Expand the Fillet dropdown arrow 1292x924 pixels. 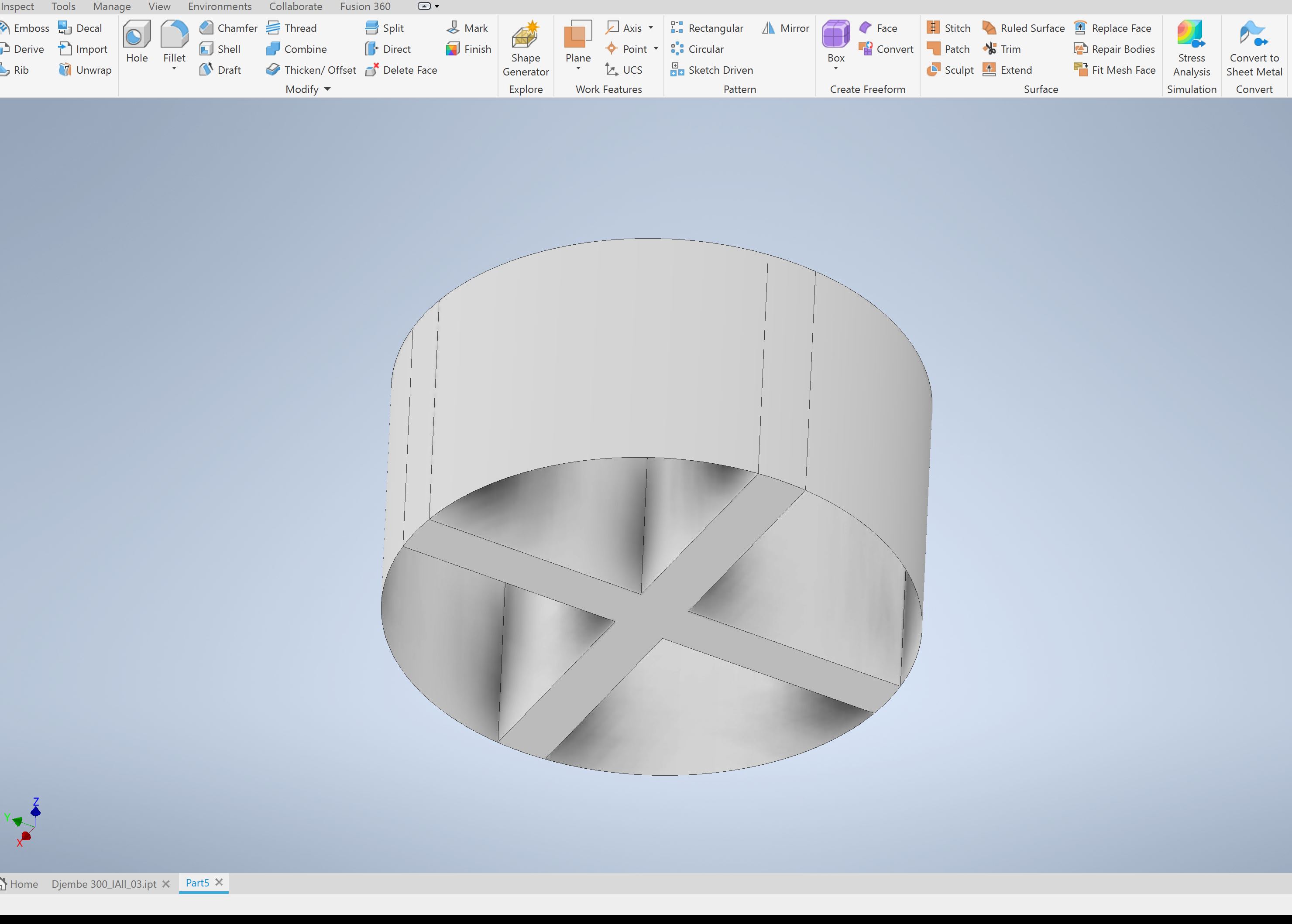(174, 69)
